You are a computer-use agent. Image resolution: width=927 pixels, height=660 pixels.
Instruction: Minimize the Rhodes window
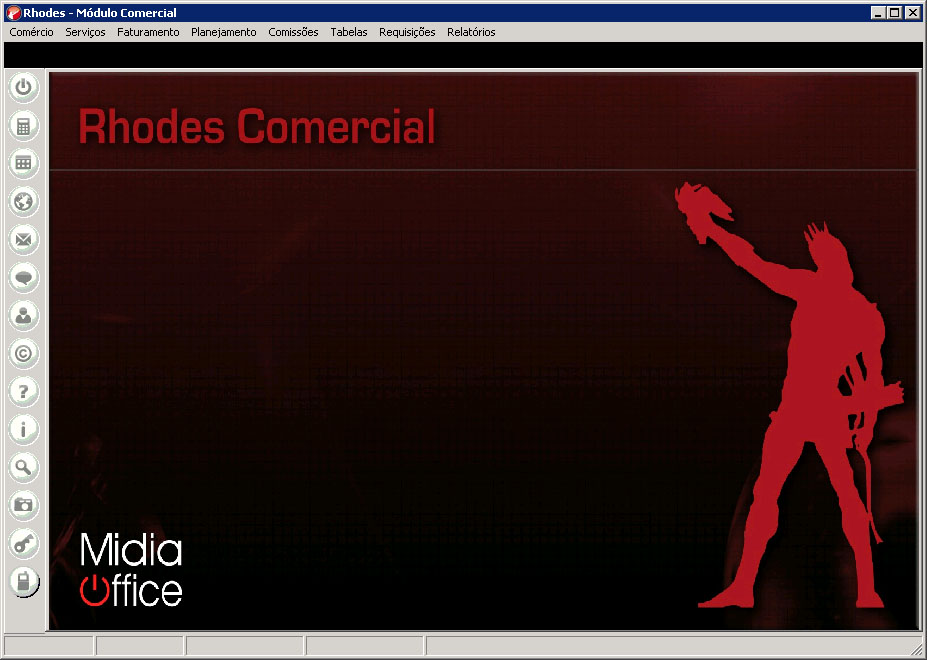(879, 12)
